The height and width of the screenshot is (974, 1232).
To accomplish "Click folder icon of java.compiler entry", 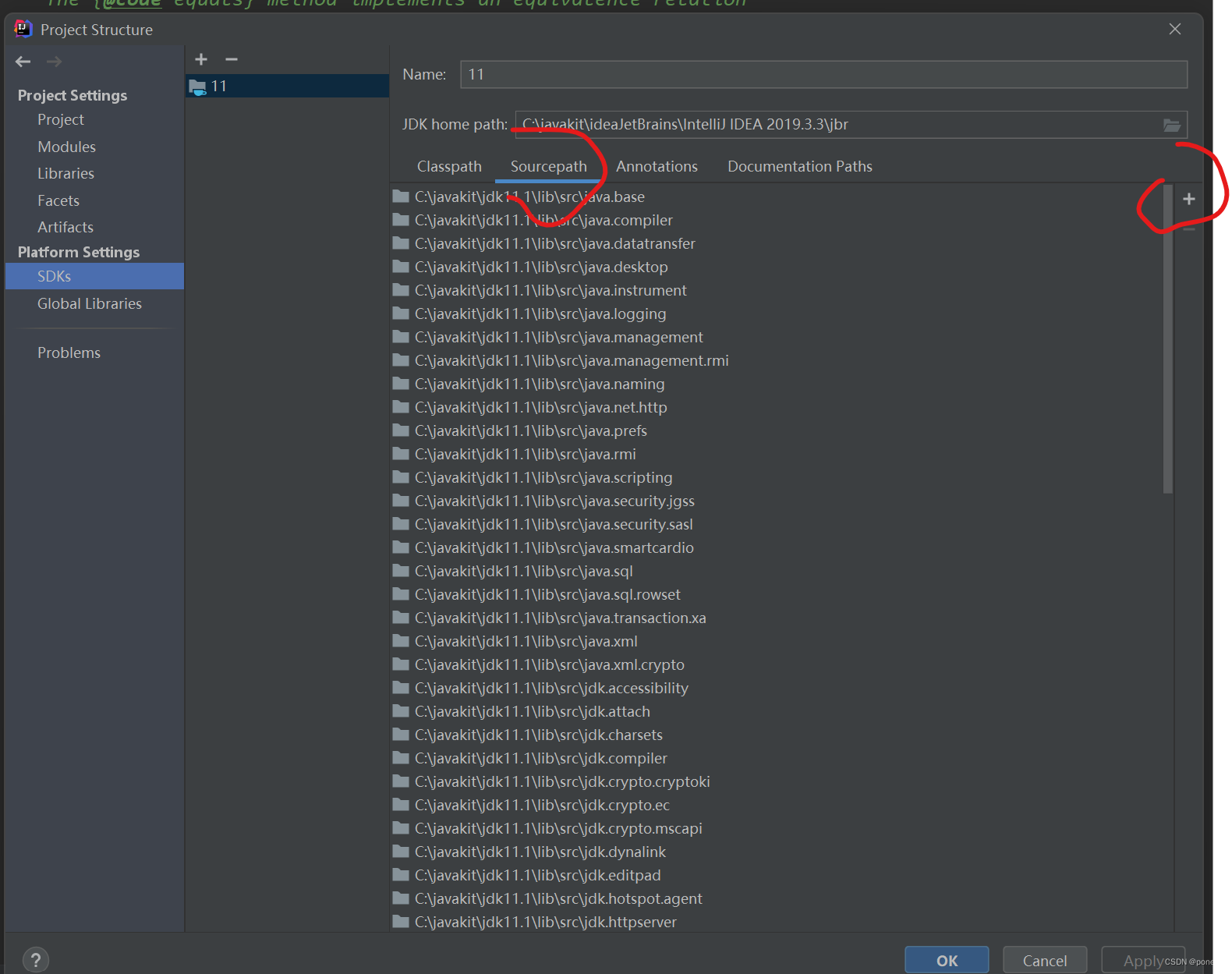I will click(401, 219).
